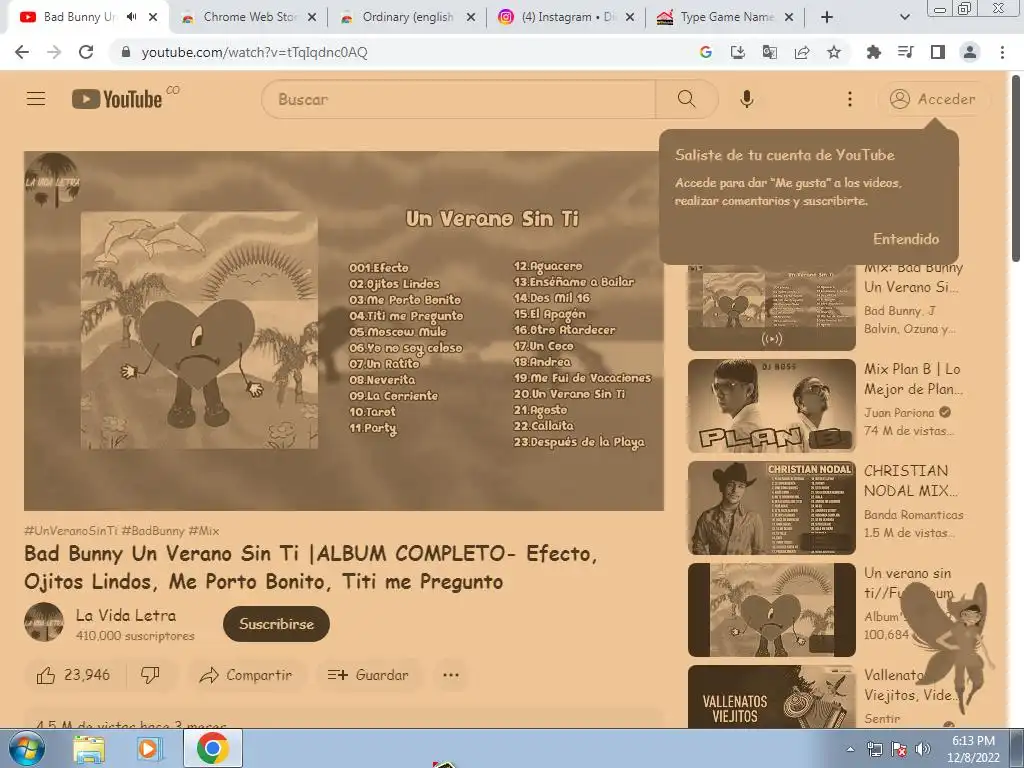Open Chrome three-dot customize menu

tap(1002, 52)
